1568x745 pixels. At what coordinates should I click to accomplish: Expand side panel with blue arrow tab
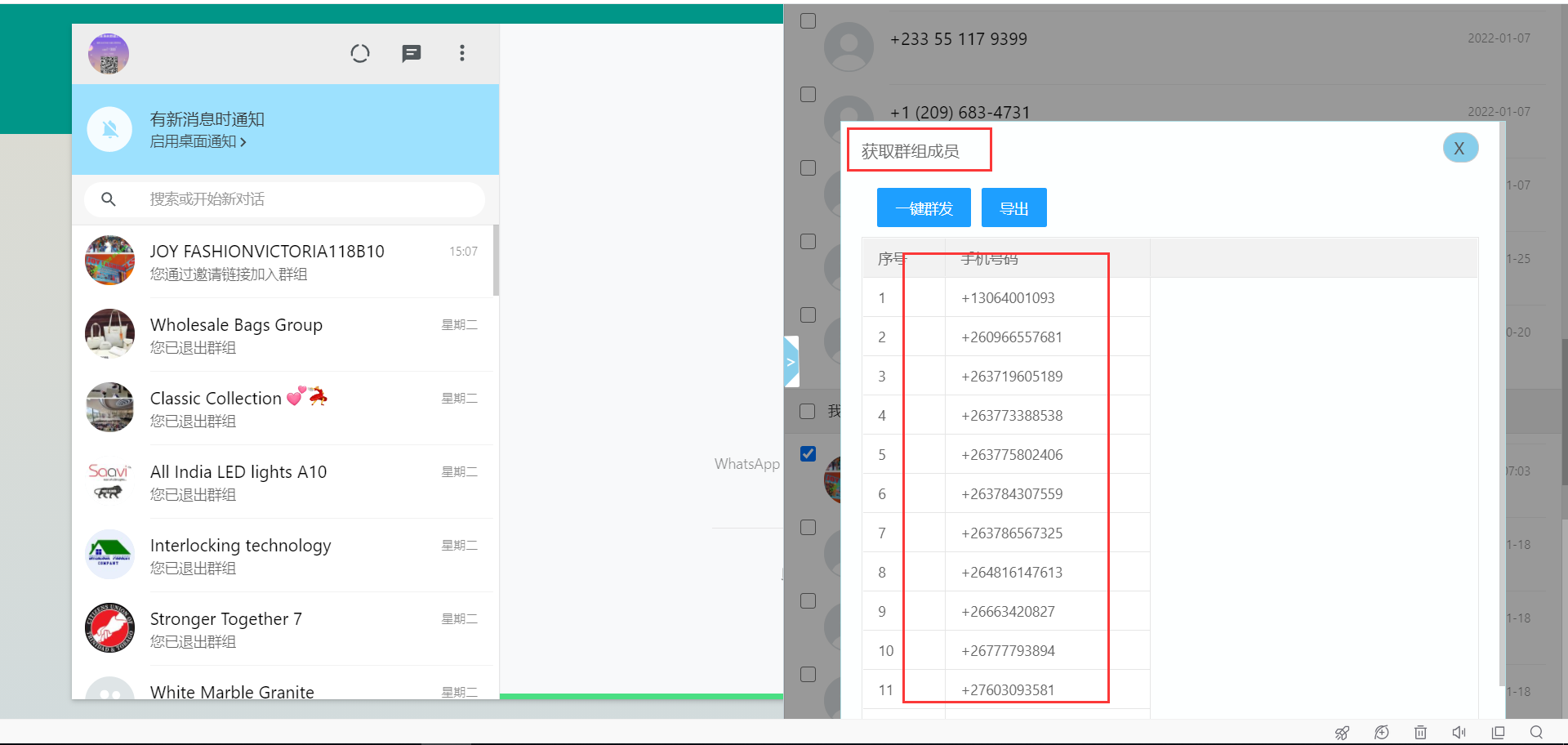pyautogui.click(x=791, y=362)
